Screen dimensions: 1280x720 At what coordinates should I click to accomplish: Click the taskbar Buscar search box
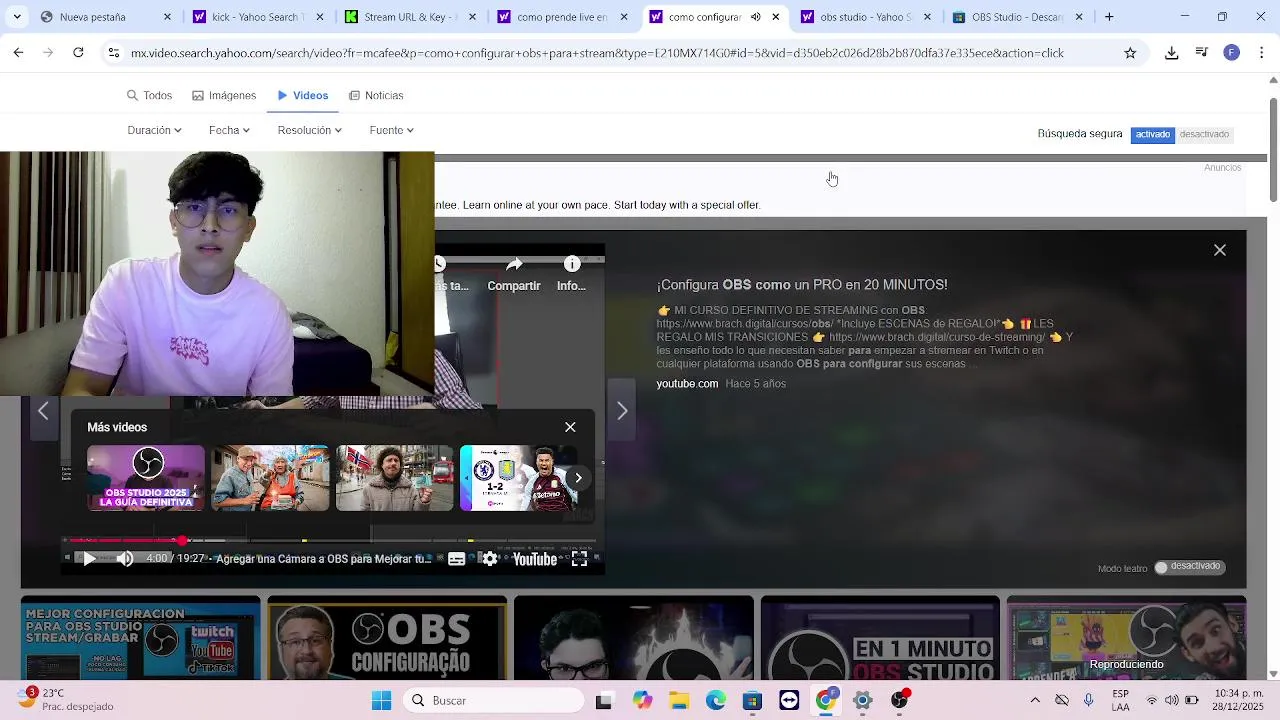[x=493, y=701]
